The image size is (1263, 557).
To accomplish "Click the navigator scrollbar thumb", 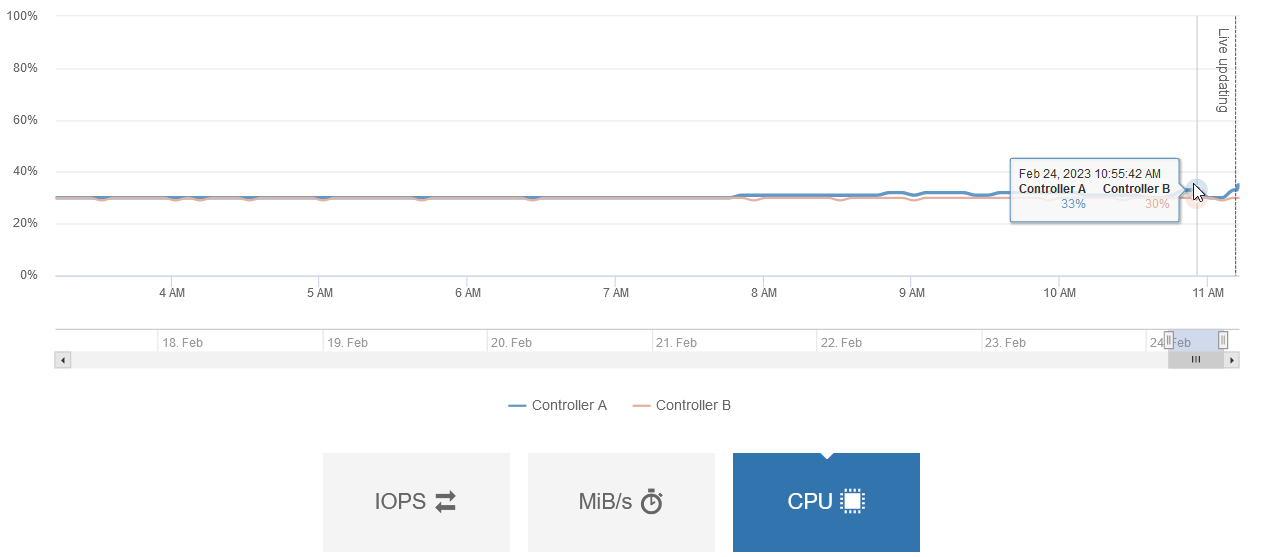I will 1196,360.
